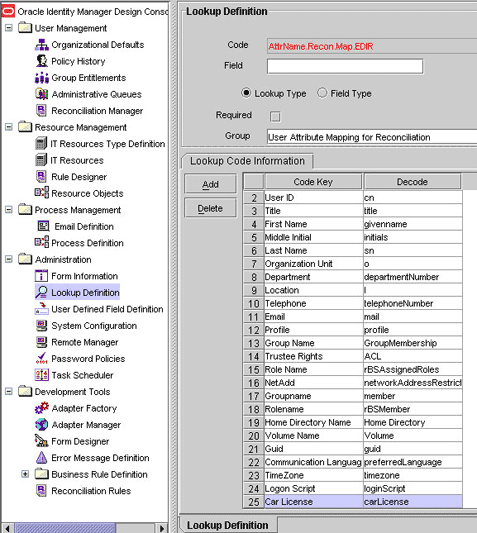The image size is (477, 533).
Task: Open the Adapter Manager icon
Action: click(42, 425)
